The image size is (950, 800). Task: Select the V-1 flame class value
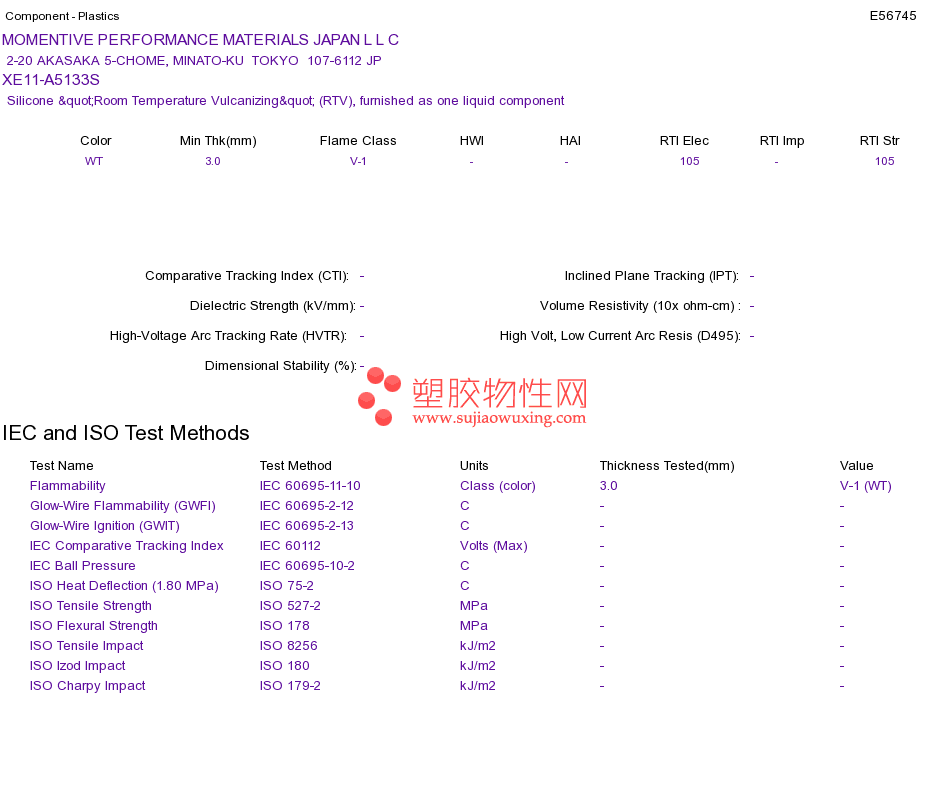358,161
